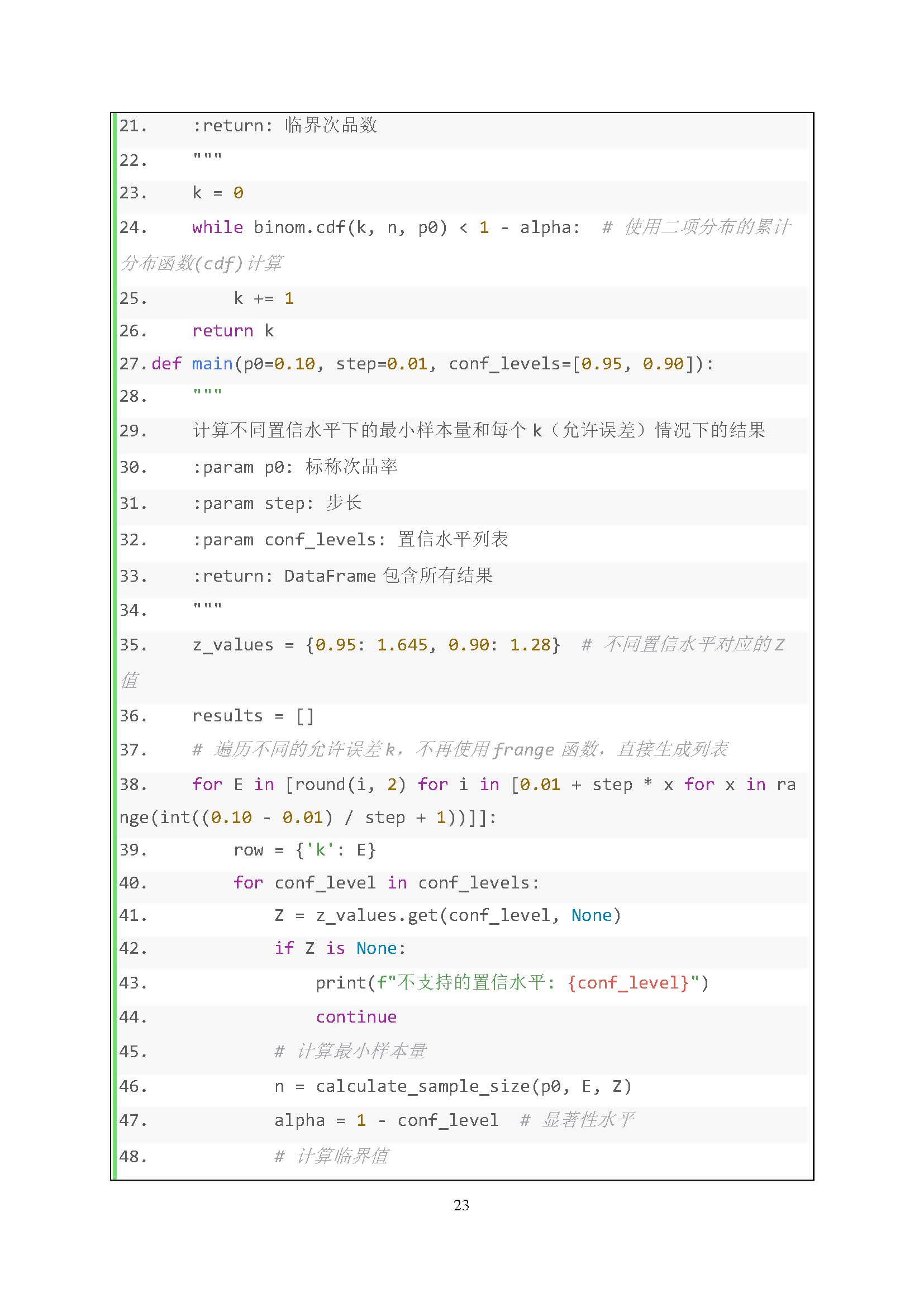Click ':return: DataFrame' on line 33
The image size is (924, 1307).
pyautogui.click(x=284, y=576)
